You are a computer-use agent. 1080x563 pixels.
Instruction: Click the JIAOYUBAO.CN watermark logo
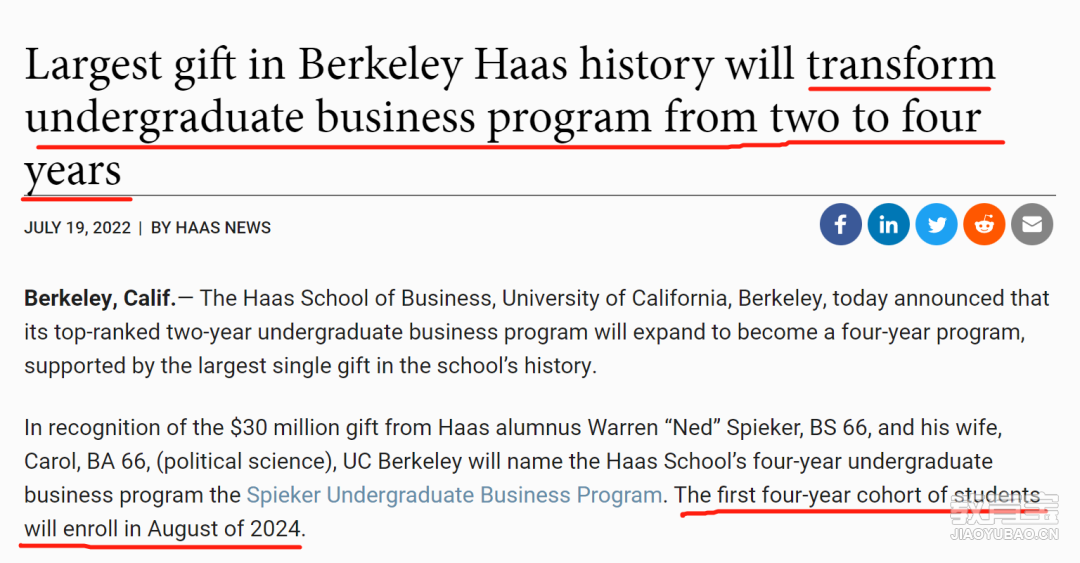pyautogui.click(x=1004, y=517)
